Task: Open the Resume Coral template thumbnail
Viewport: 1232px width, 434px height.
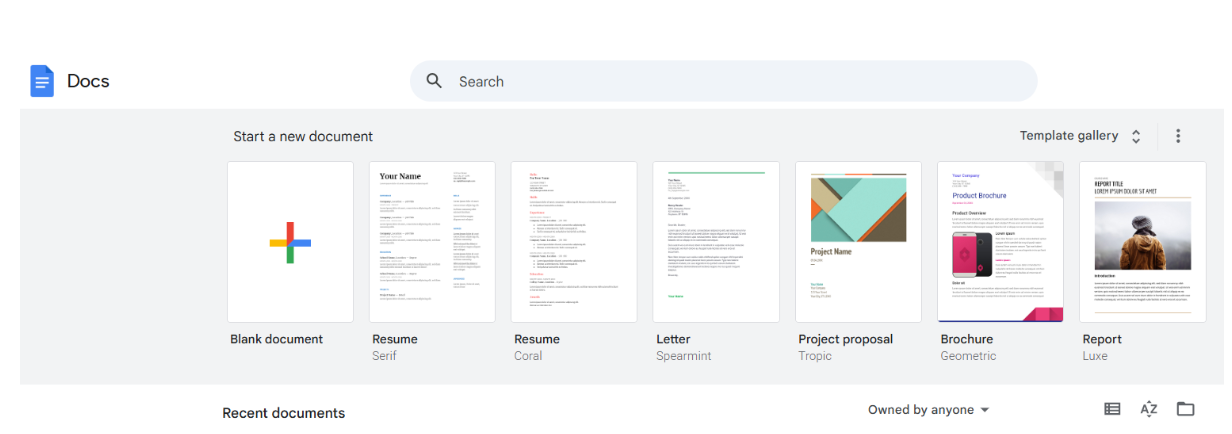Action: point(574,242)
